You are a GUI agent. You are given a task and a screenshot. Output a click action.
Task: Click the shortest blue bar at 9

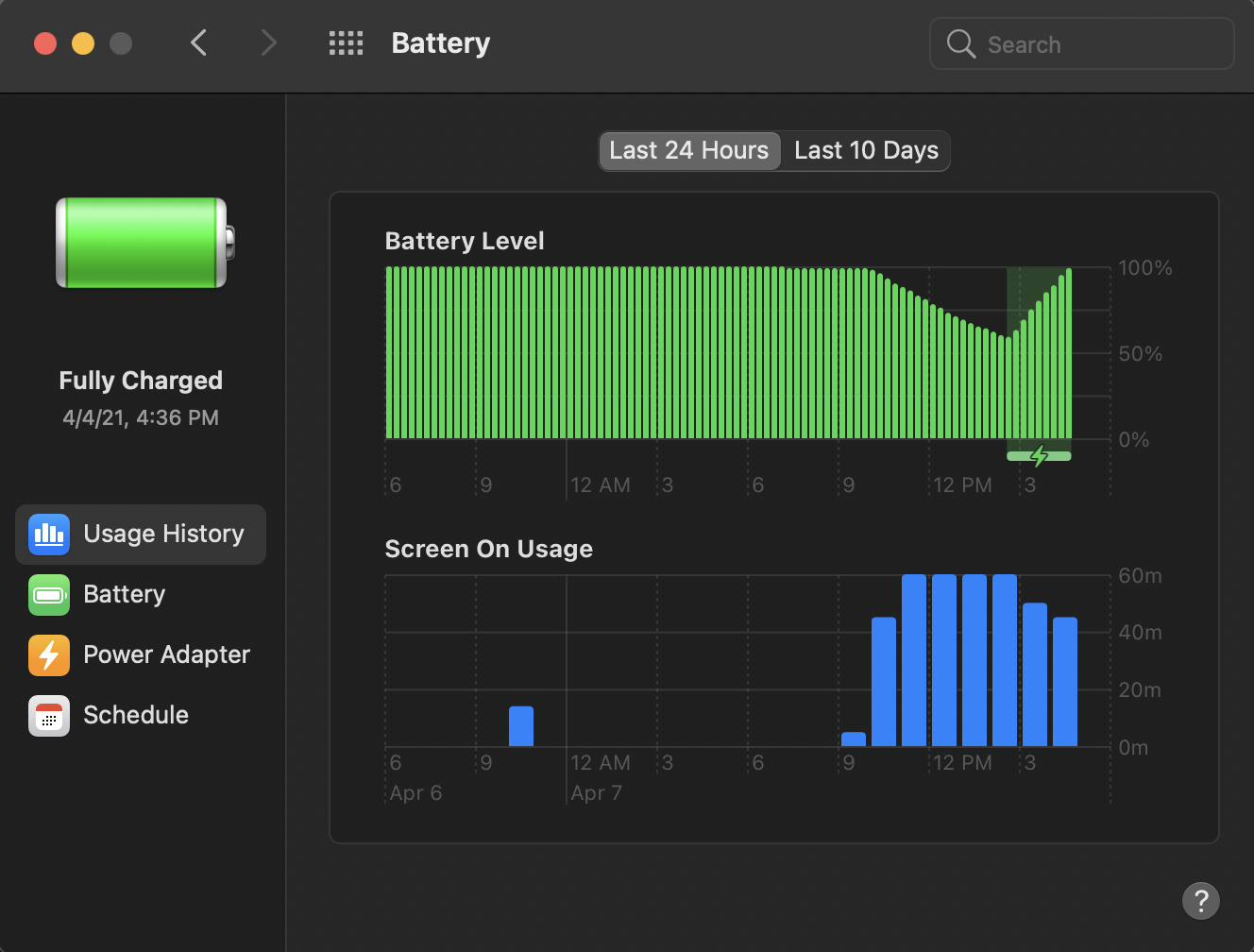point(854,739)
